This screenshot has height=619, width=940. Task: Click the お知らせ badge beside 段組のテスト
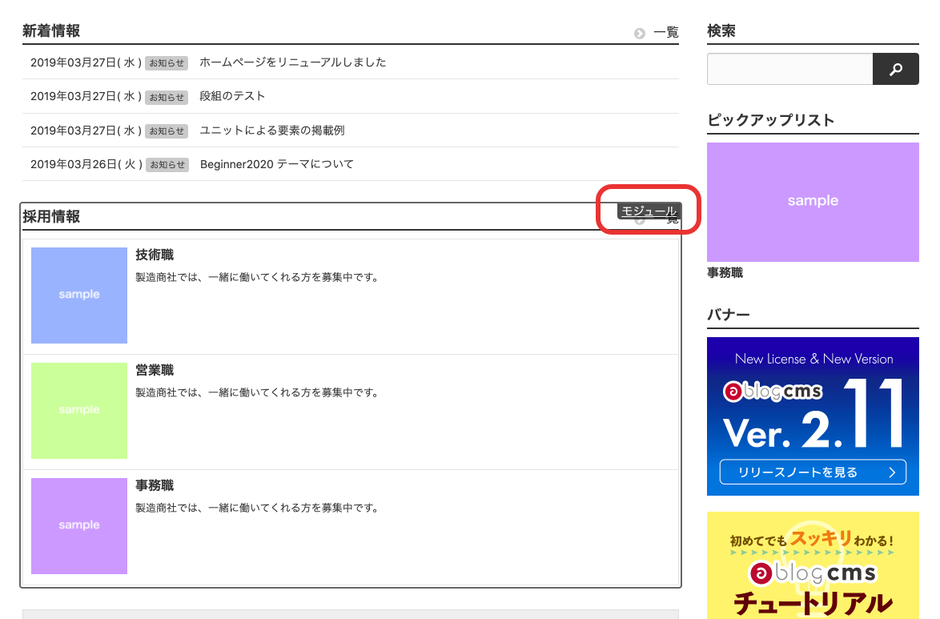[166, 96]
